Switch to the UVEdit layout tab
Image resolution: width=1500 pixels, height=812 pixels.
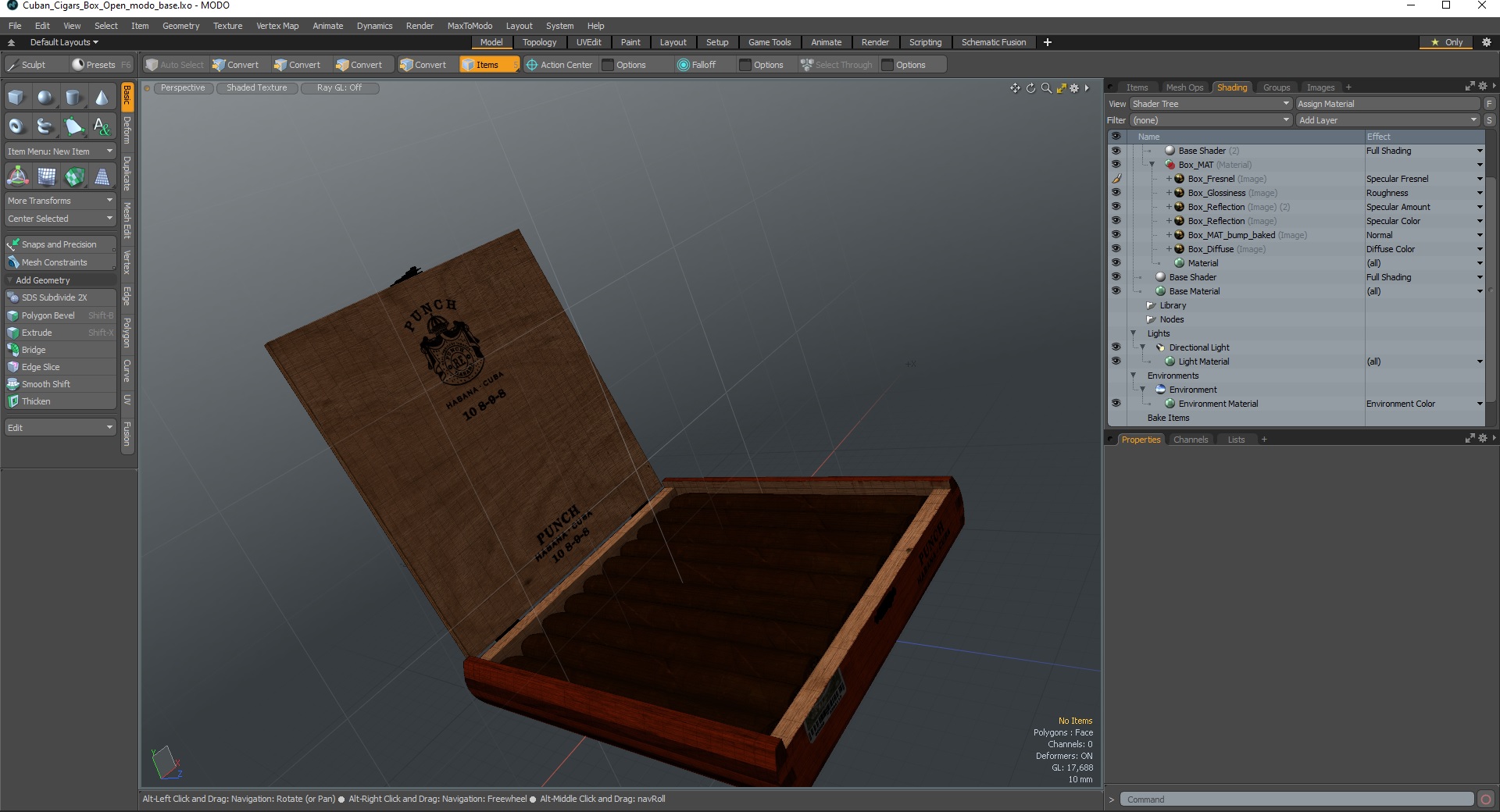(x=589, y=42)
